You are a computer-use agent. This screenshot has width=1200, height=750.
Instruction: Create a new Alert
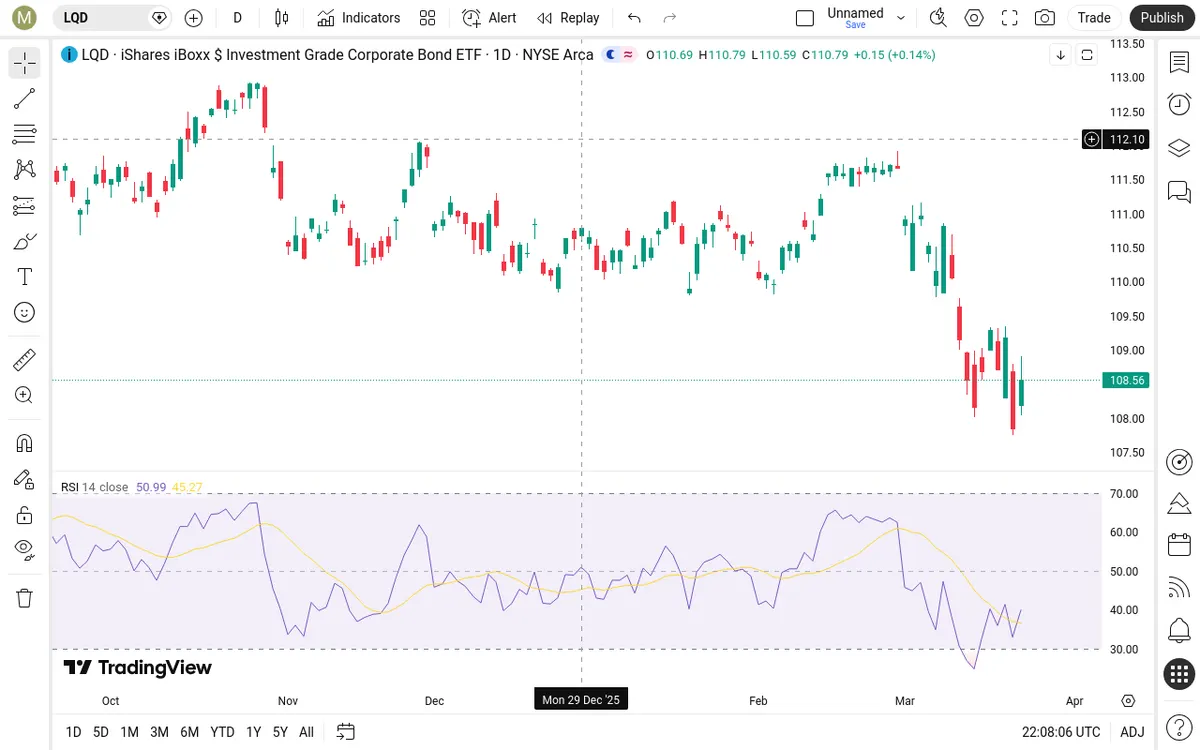pyautogui.click(x=489, y=18)
